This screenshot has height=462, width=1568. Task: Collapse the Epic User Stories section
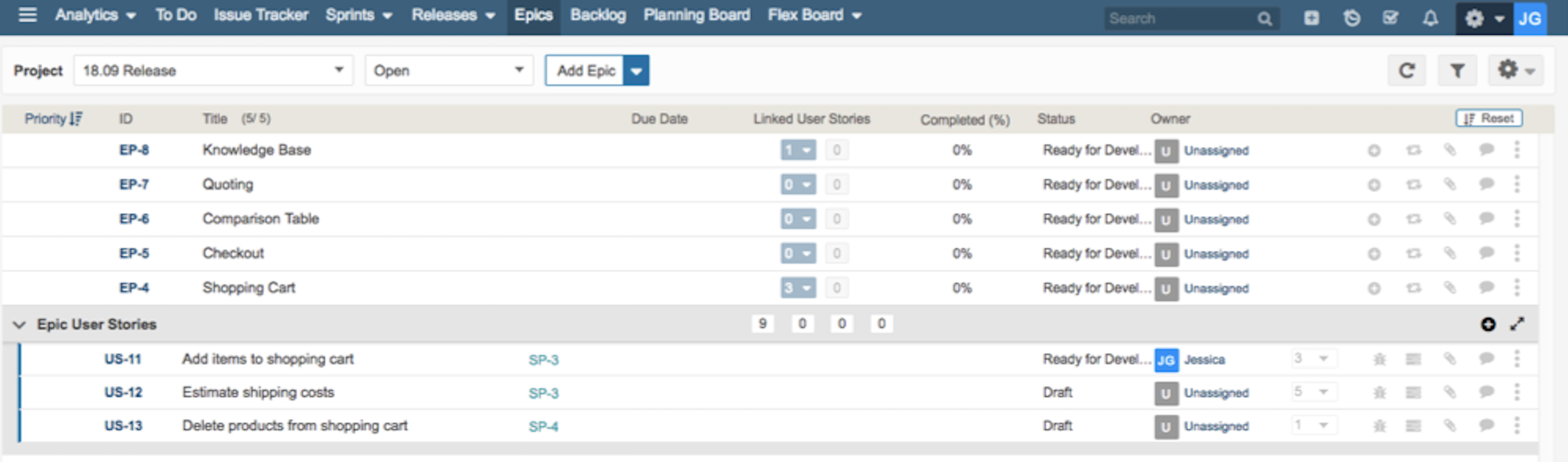pos(19,325)
